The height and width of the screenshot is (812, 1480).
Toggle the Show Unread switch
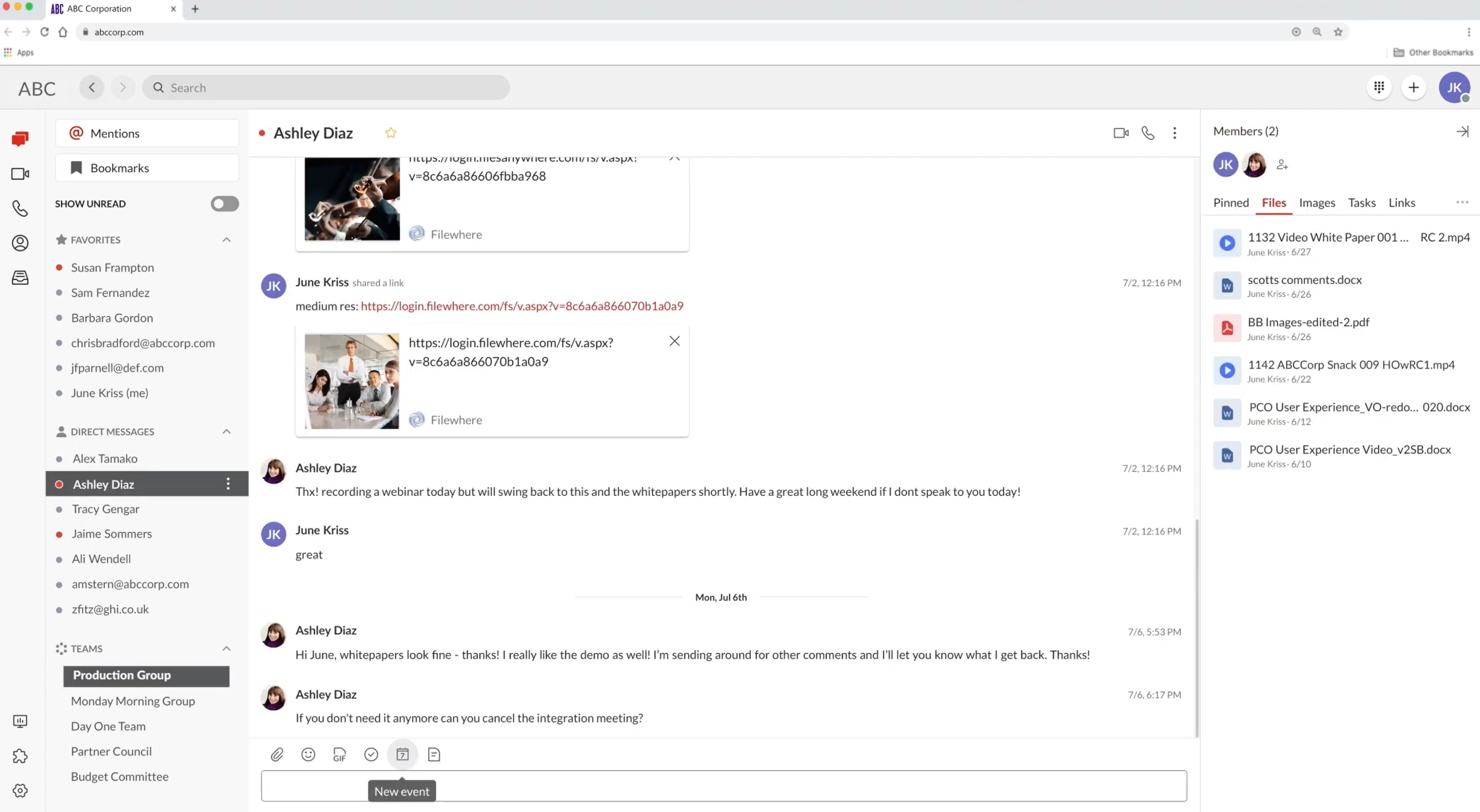[224, 204]
